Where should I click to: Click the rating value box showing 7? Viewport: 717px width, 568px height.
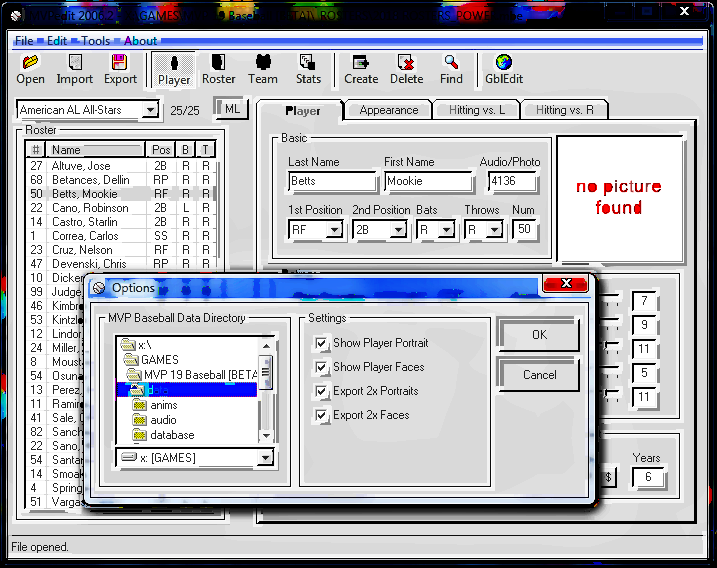coord(644,301)
